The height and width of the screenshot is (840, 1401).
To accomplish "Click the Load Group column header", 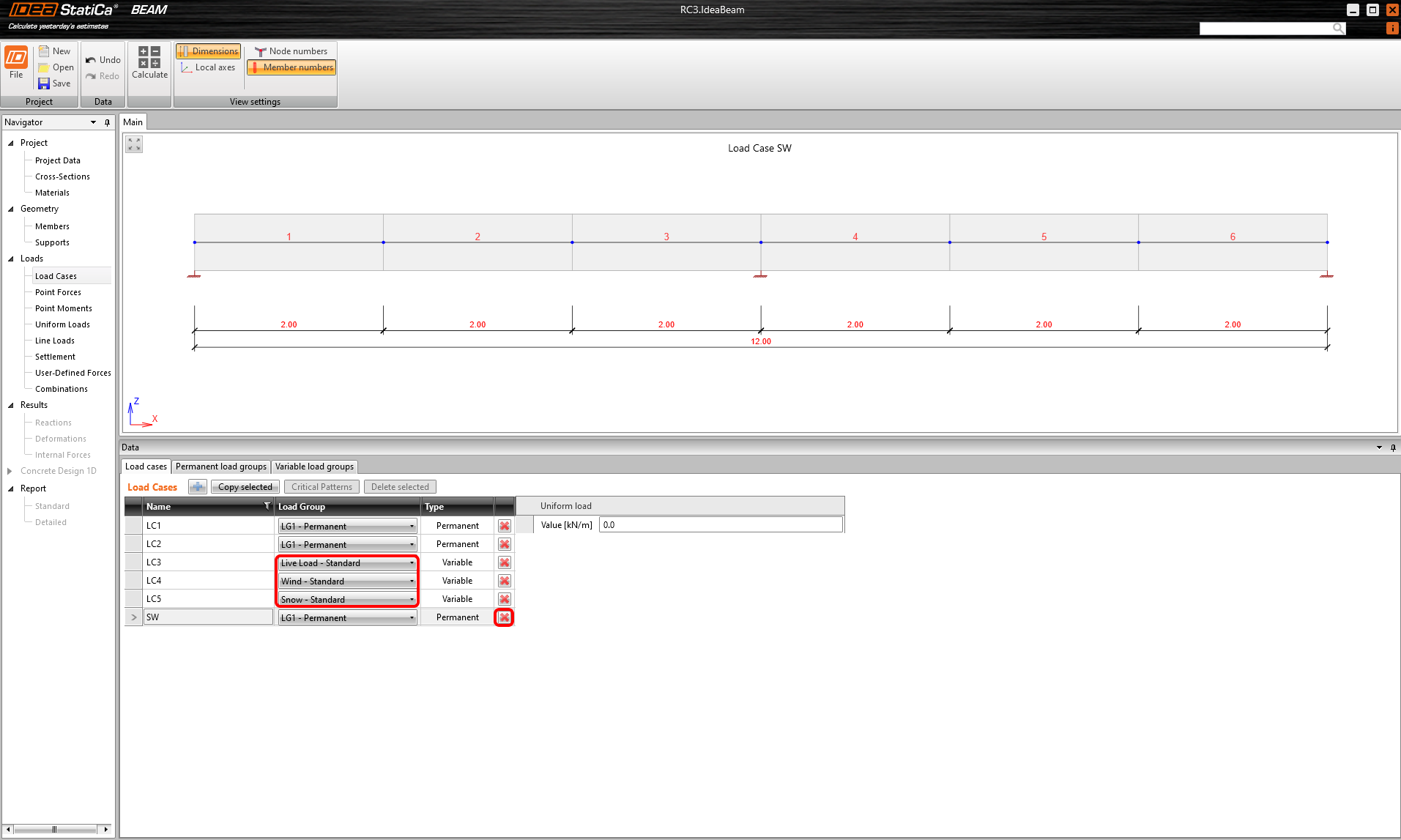I will pos(347,506).
